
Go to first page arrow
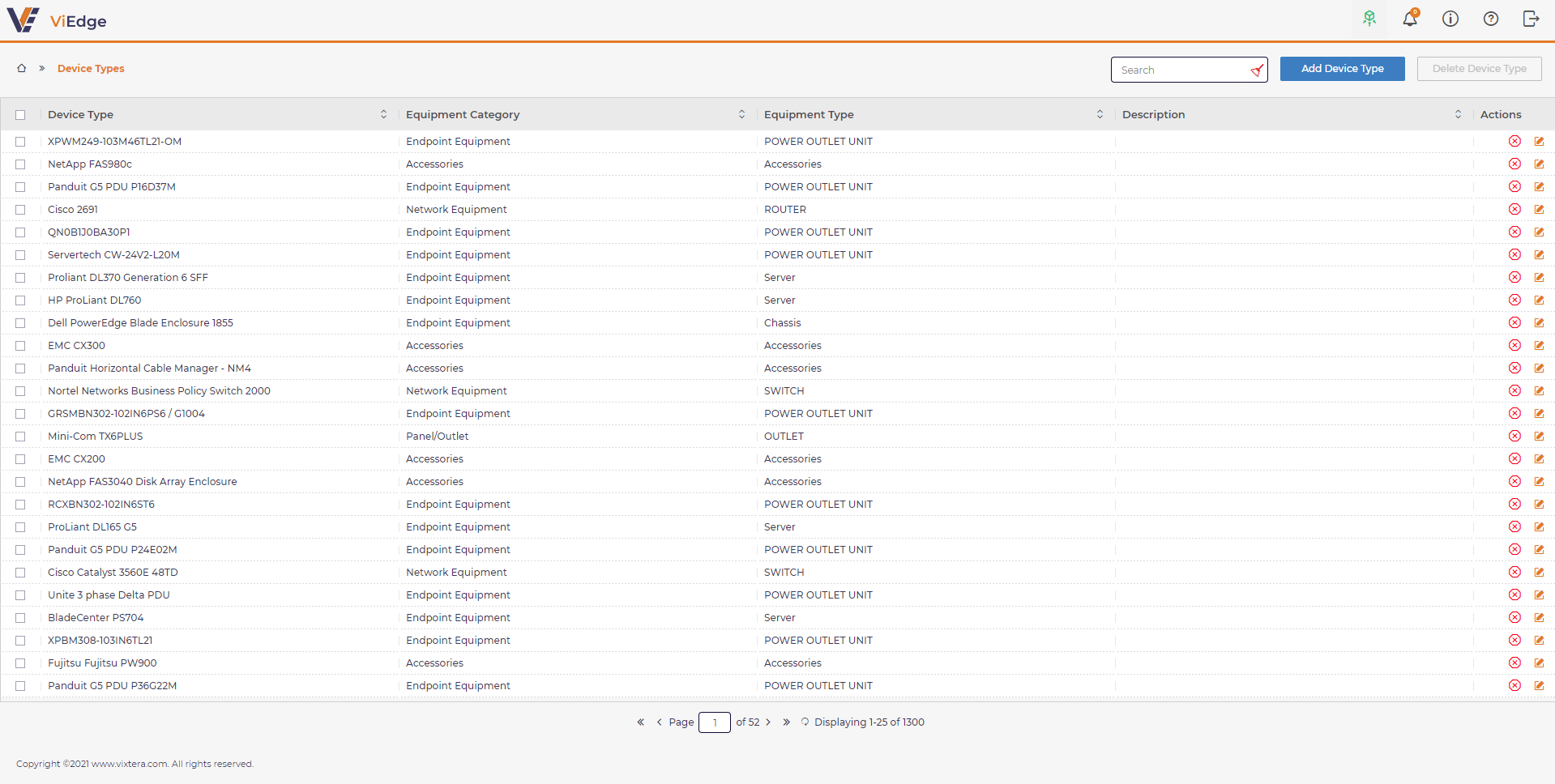(x=640, y=722)
